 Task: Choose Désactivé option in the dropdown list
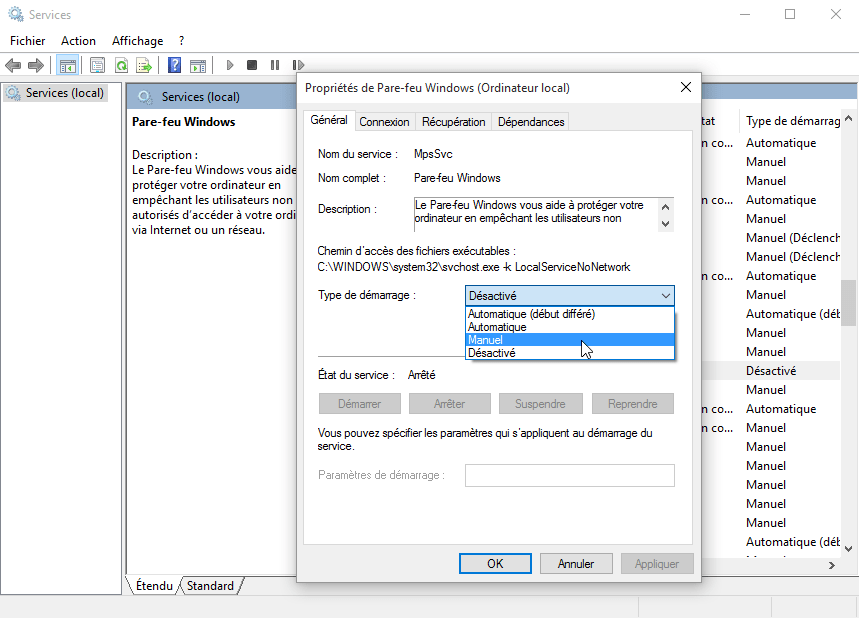coord(570,353)
